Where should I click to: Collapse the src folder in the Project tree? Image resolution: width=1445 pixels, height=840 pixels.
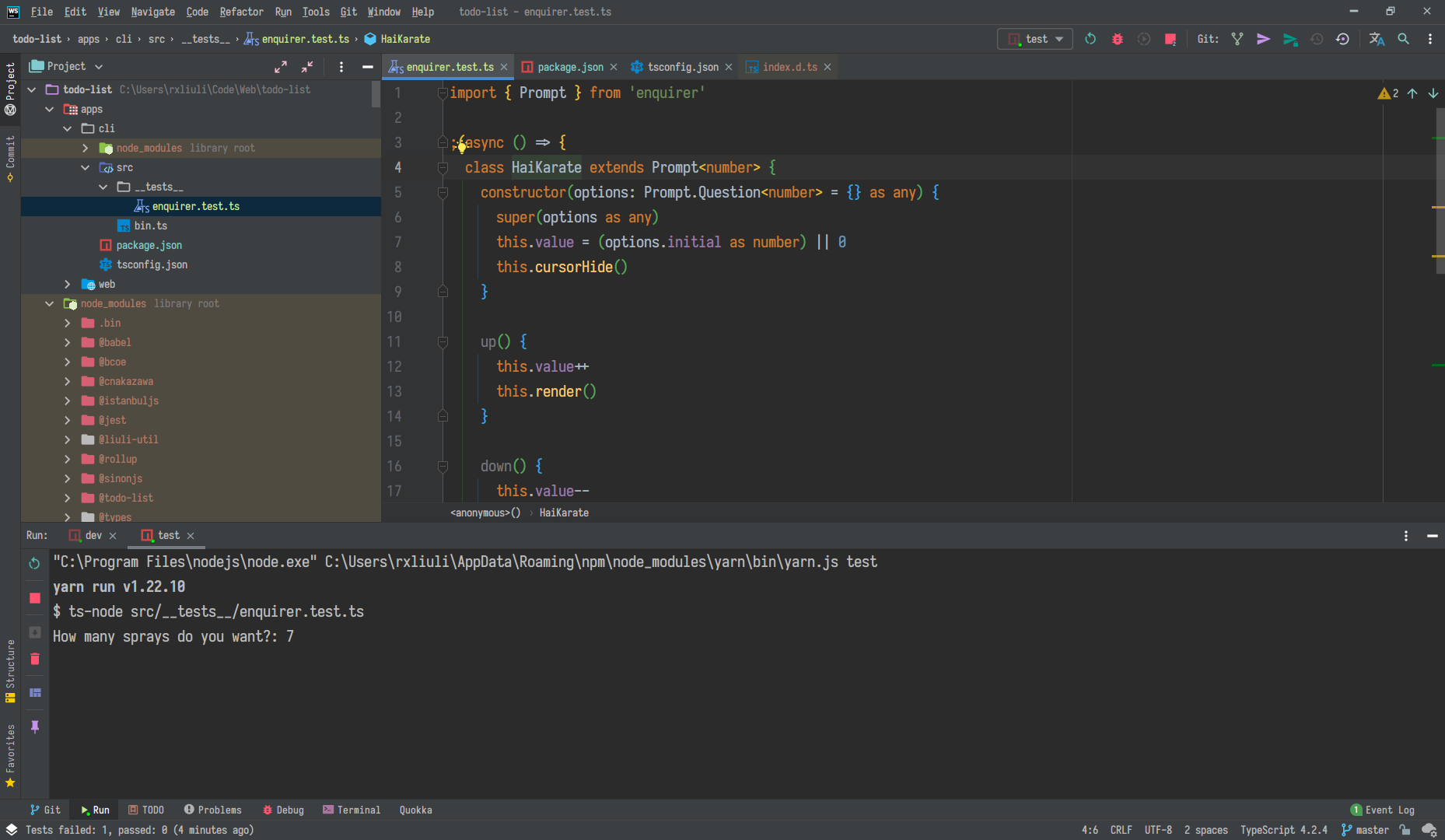(x=86, y=167)
